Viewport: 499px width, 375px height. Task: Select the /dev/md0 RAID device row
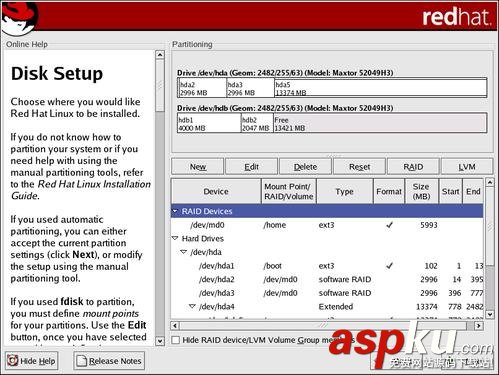coord(327,225)
